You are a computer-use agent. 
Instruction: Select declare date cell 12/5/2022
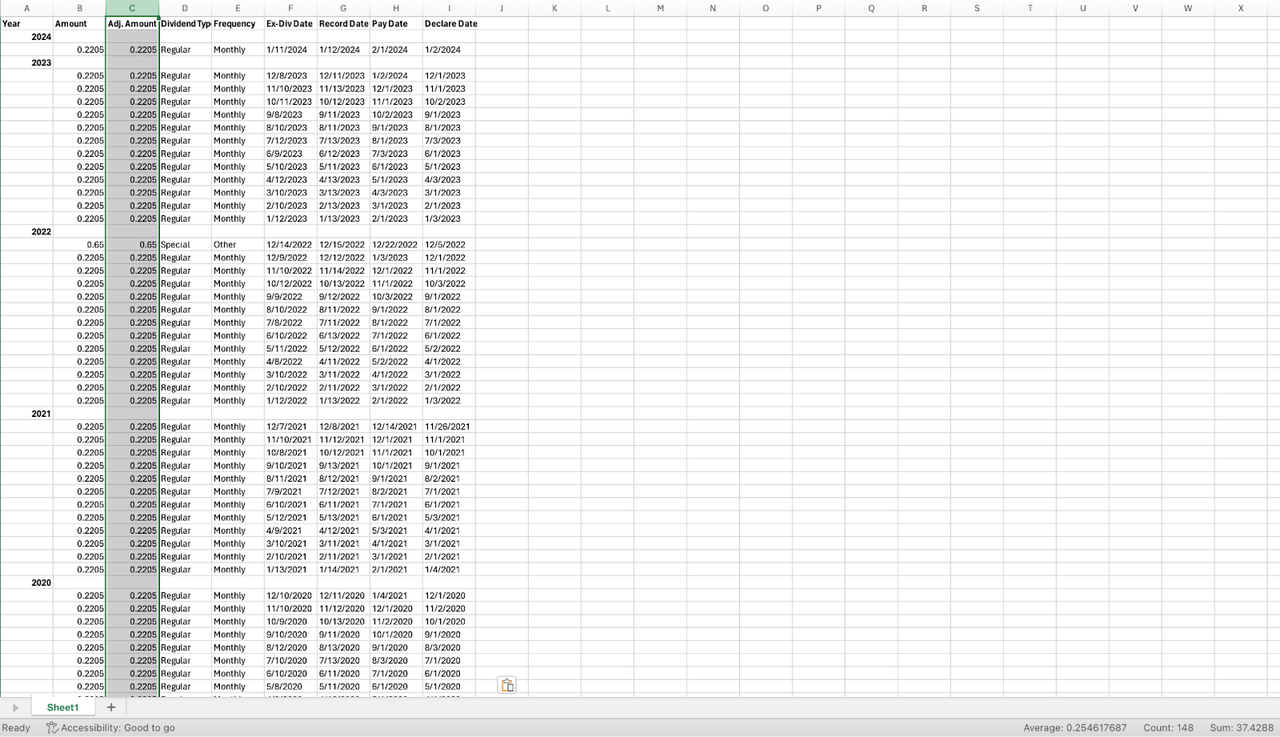tap(449, 245)
